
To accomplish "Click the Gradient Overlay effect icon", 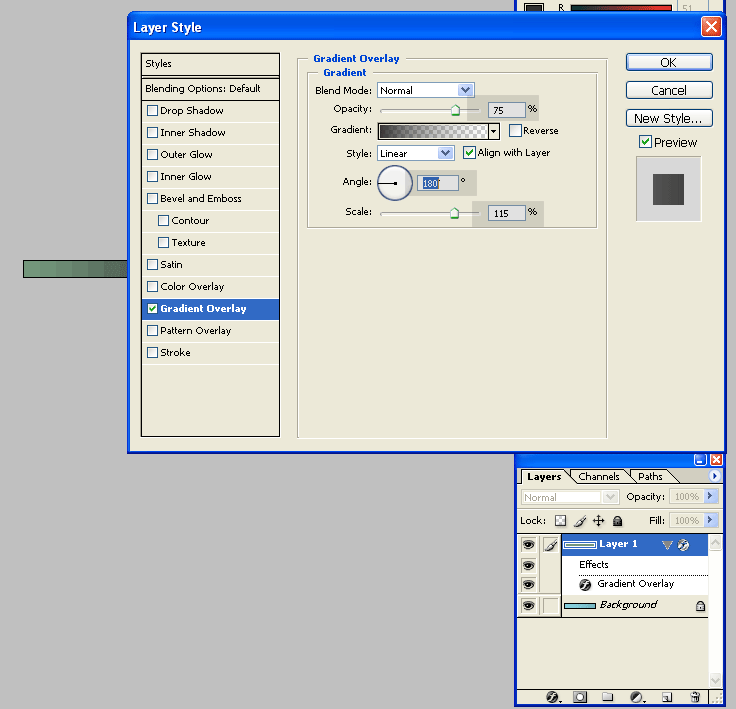I will 585,585.
